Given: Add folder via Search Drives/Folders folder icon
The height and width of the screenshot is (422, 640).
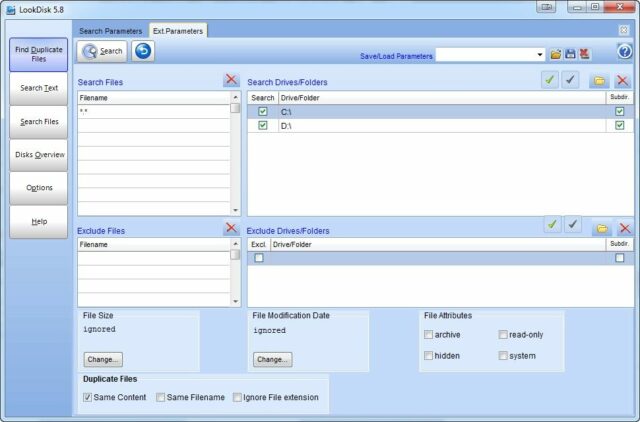Looking at the screenshot, I should (600, 80).
